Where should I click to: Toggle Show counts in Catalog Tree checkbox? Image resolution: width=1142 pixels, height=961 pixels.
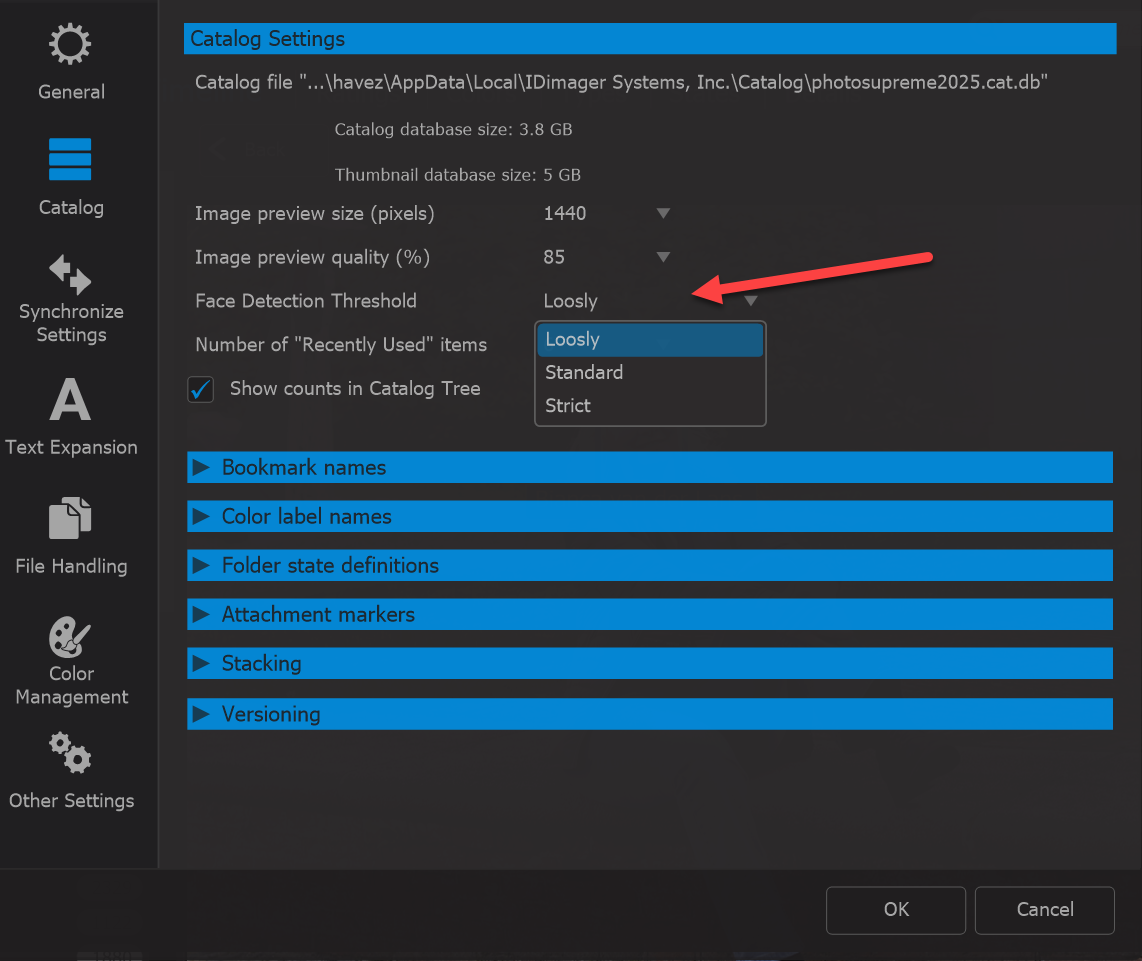200,389
